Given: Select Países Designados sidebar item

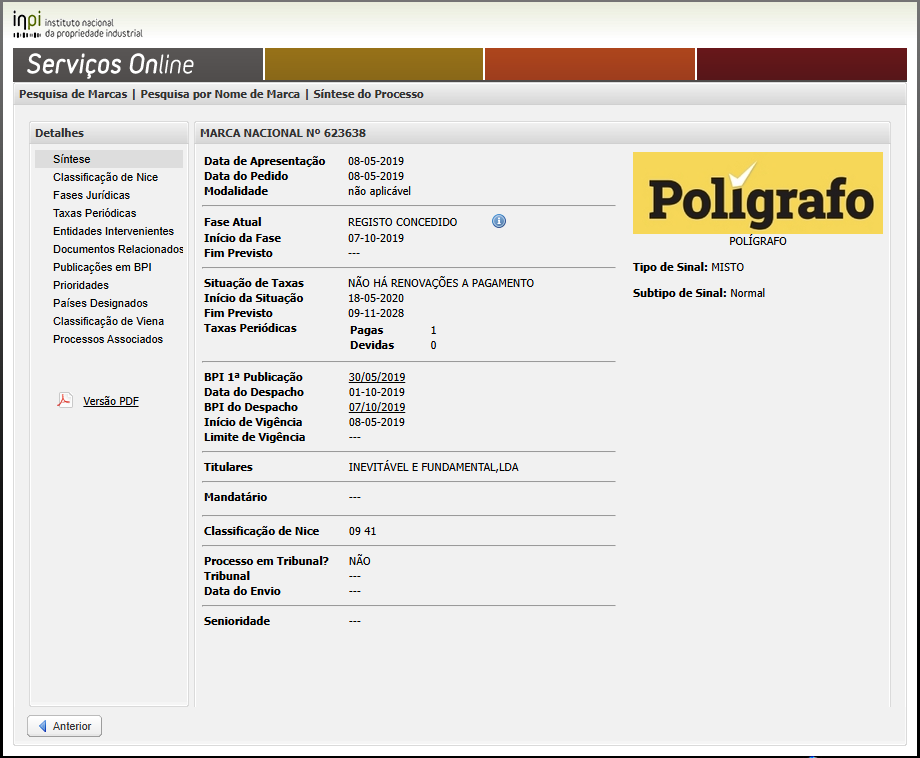Looking at the screenshot, I should coord(100,303).
